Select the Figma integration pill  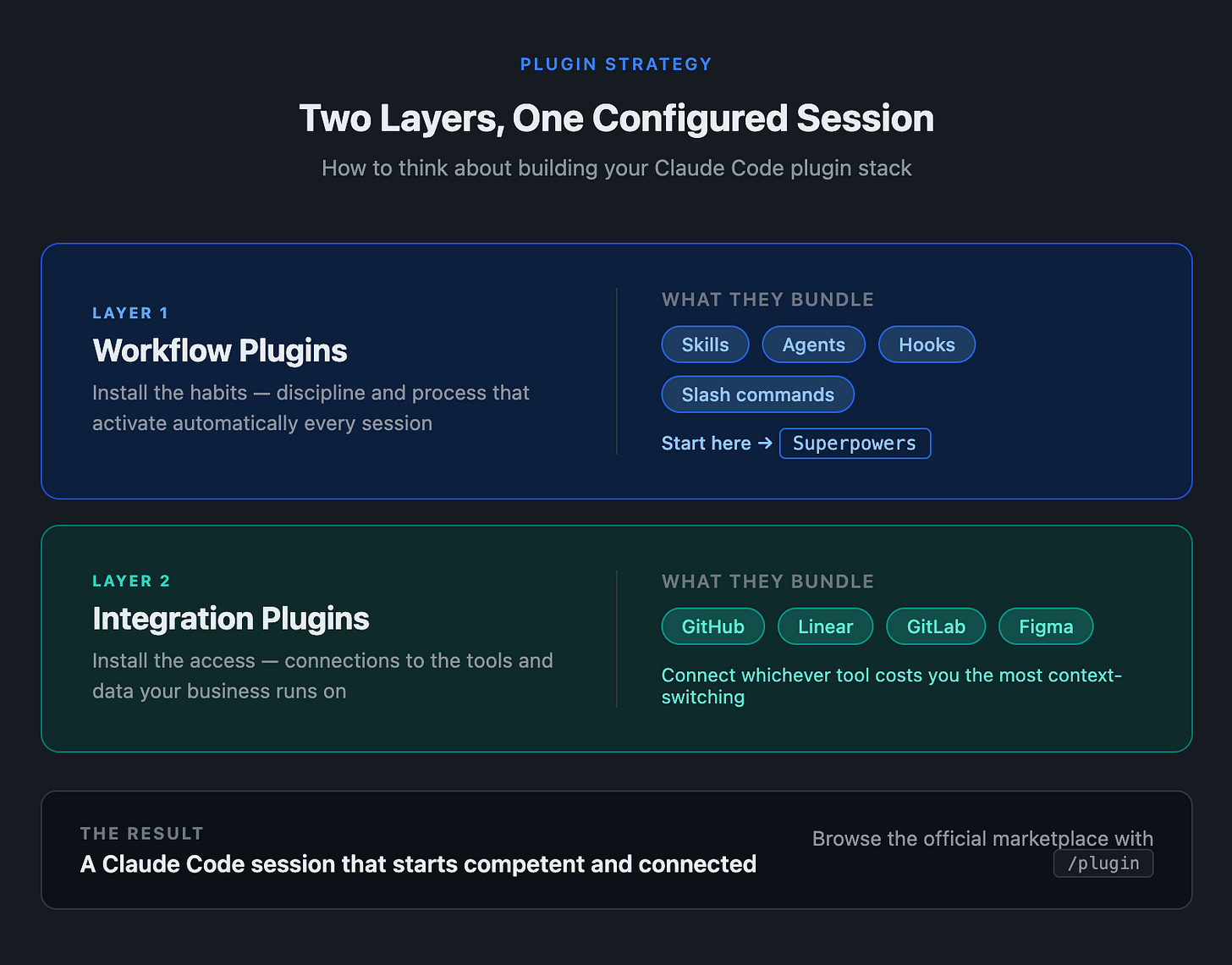click(x=1046, y=626)
